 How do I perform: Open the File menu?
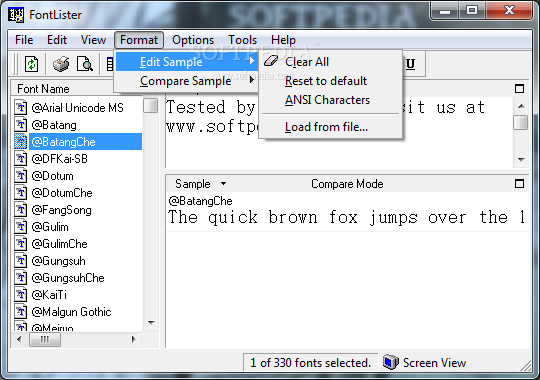coord(24,40)
